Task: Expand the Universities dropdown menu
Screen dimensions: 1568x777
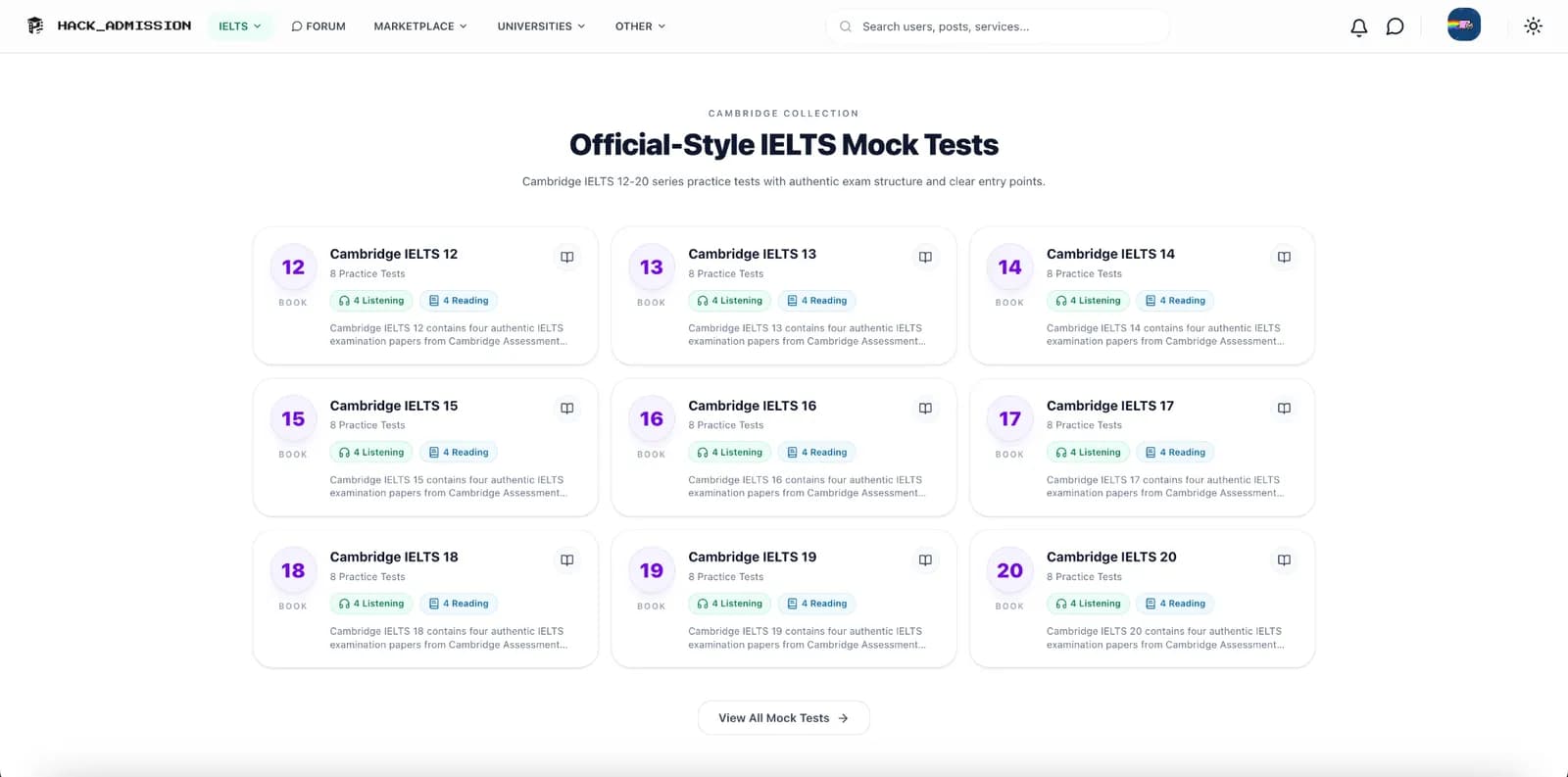Action: (x=541, y=26)
